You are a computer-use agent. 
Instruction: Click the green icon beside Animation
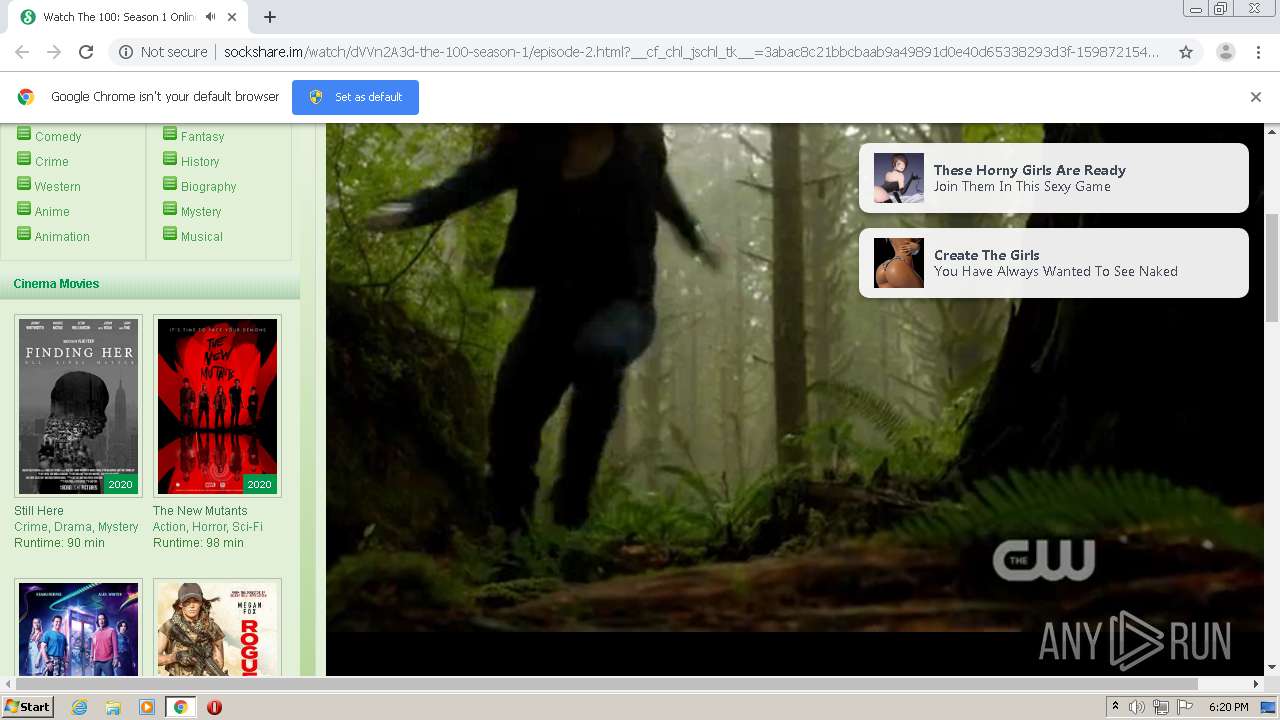click(x=24, y=233)
